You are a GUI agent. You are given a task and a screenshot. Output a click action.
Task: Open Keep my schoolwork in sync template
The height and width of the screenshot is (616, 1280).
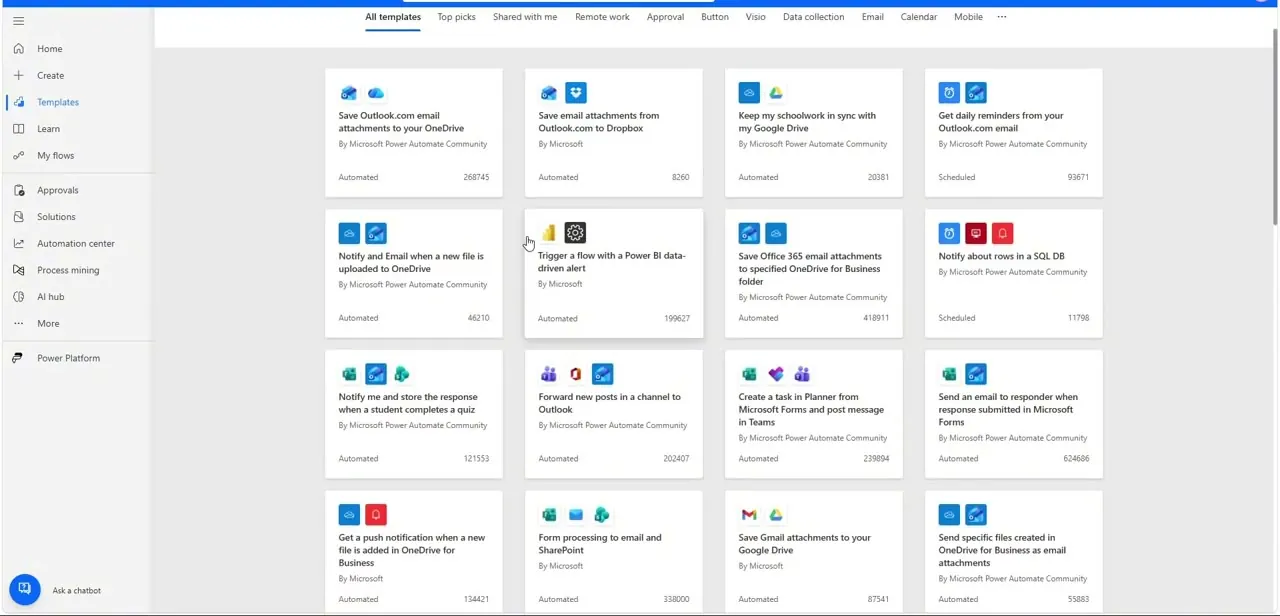[x=814, y=132]
